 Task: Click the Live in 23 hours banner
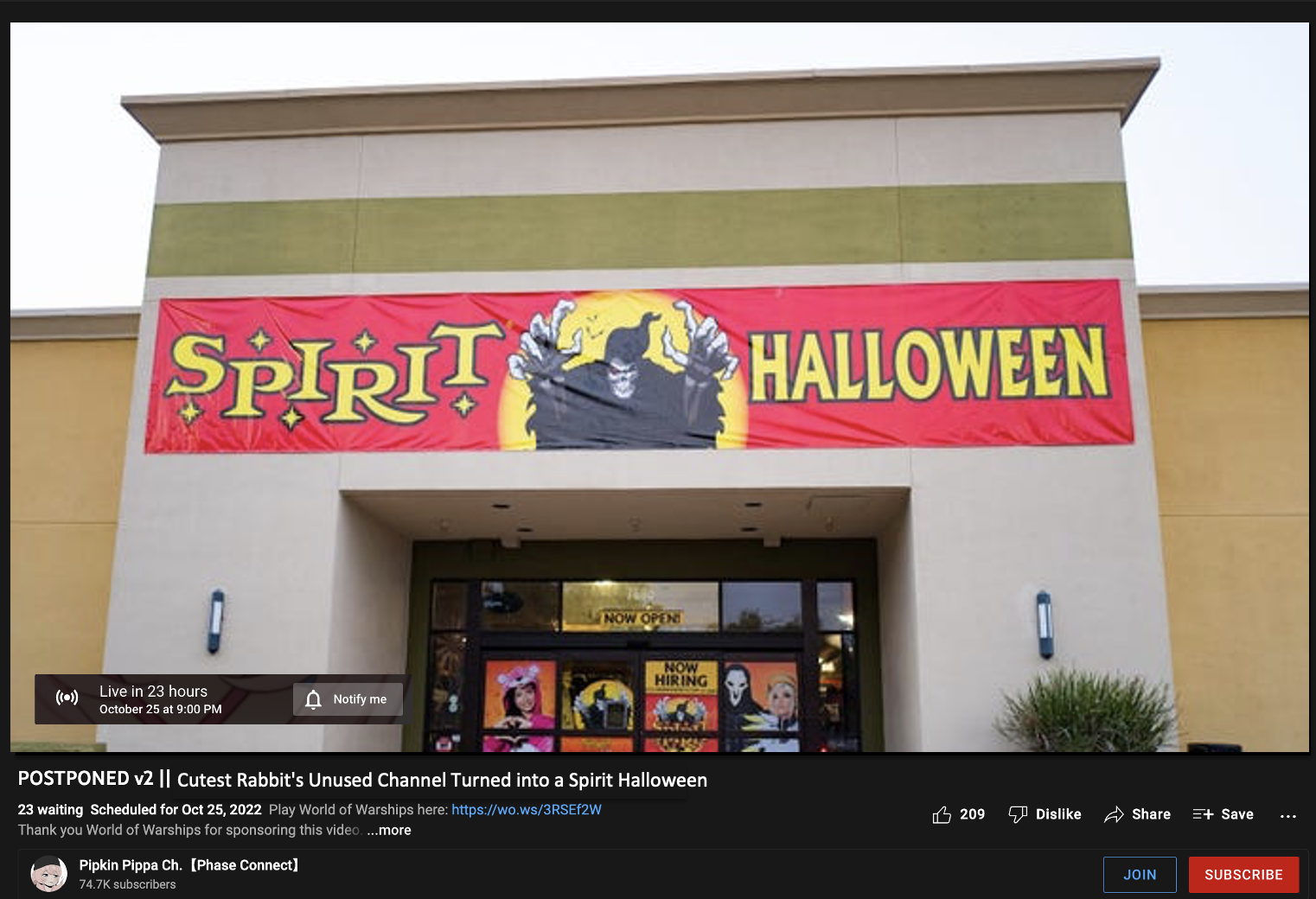pyautogui.click(x=221, y=699)
